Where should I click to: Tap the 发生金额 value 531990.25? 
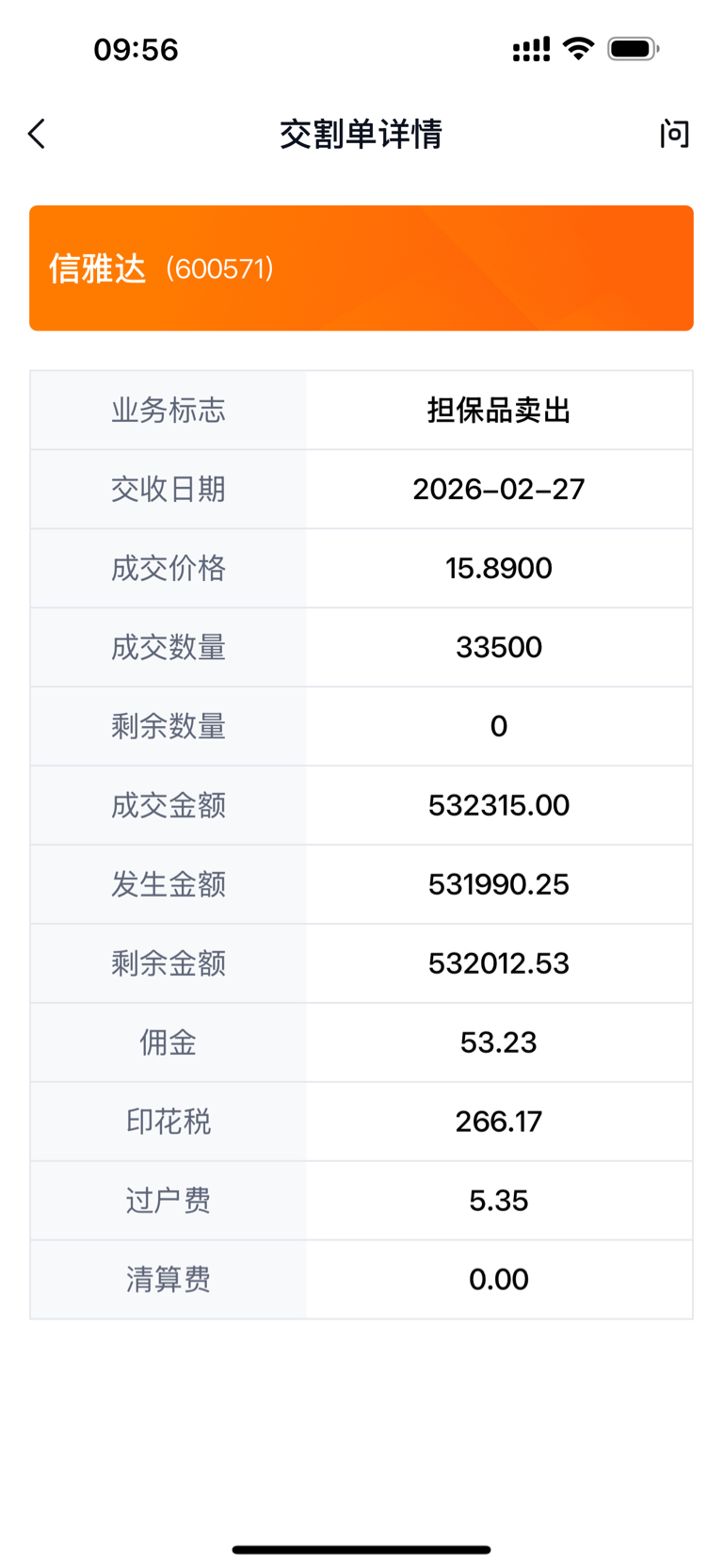499,885
